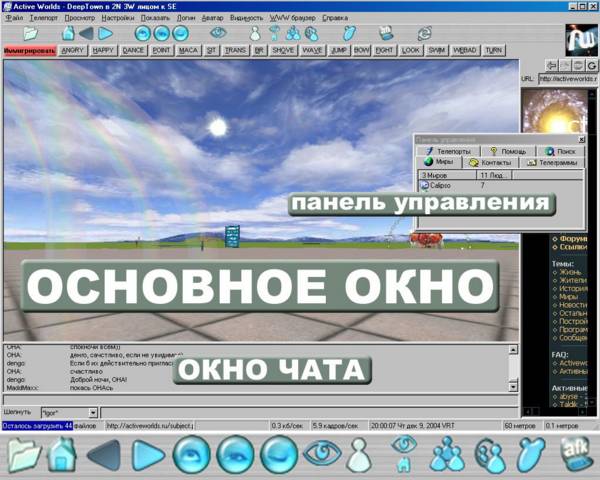This screenshot has width=600, height=480.
Task: Trigger the MACA gesture button
Action: coord(188,51)
